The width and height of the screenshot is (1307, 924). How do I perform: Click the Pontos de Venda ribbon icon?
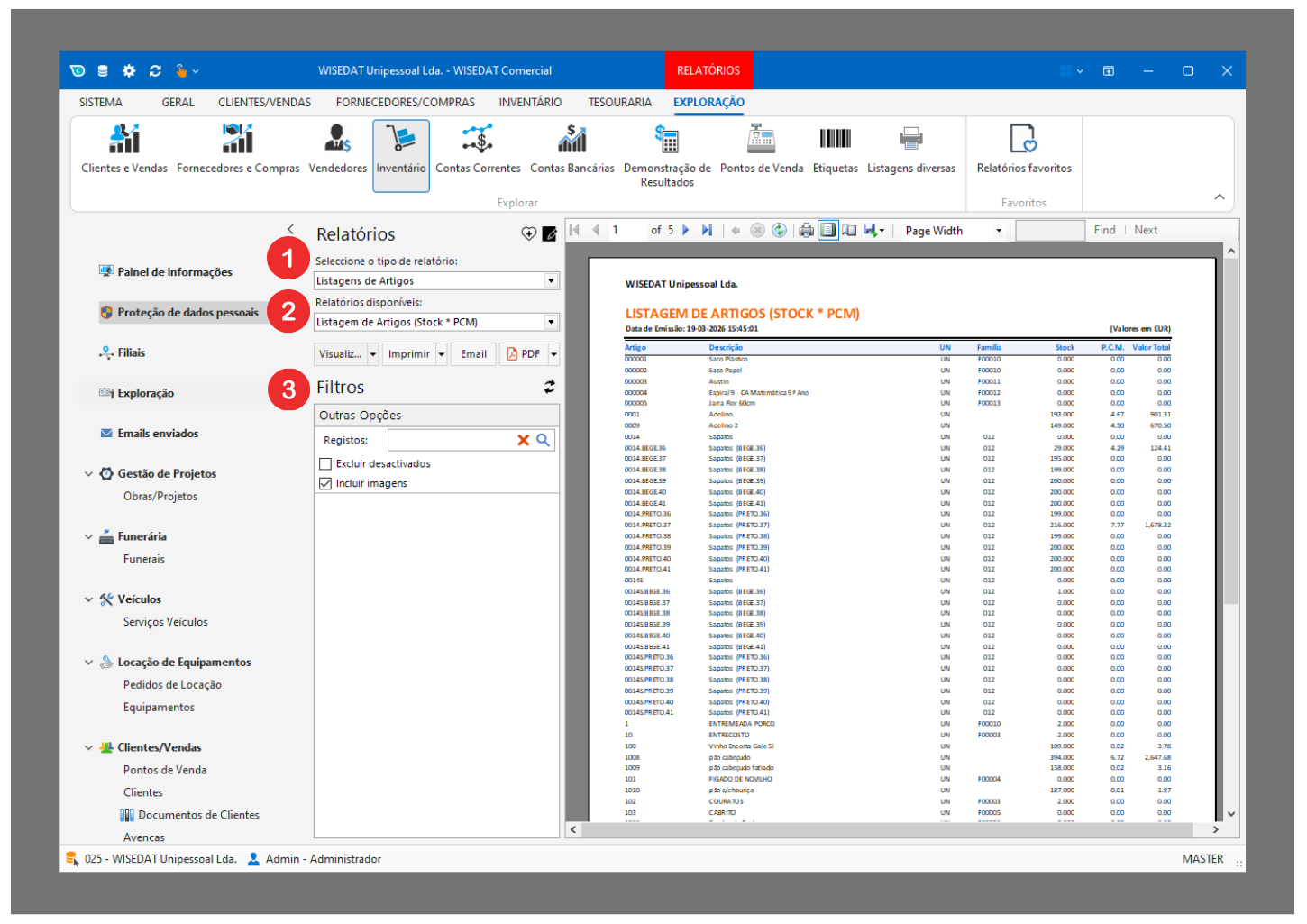point(761,140)
